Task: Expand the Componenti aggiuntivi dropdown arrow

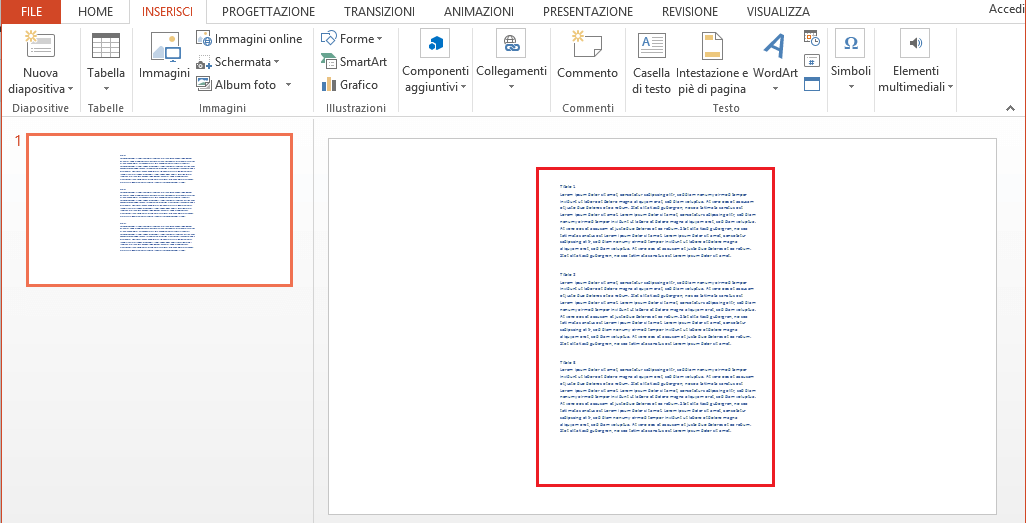Action: [463, 89]
